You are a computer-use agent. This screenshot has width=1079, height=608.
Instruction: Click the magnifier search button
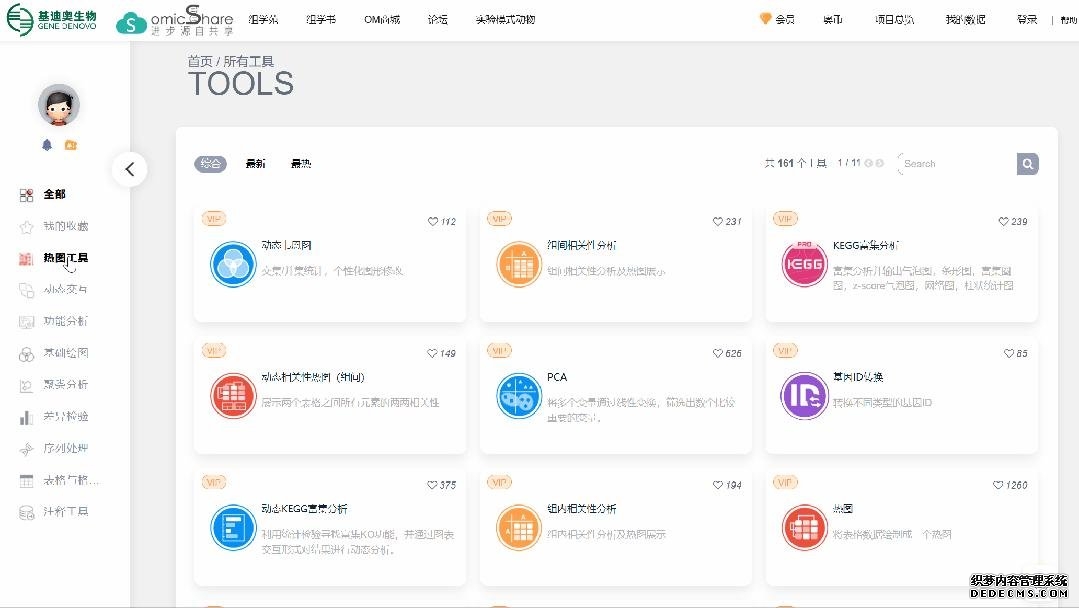[1027, 164]
